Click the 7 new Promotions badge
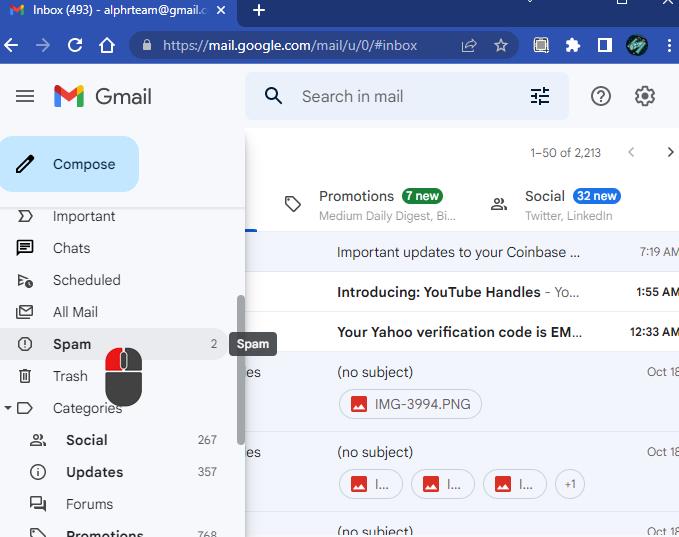Screen dimensions: 679x537 coord(422,196)
